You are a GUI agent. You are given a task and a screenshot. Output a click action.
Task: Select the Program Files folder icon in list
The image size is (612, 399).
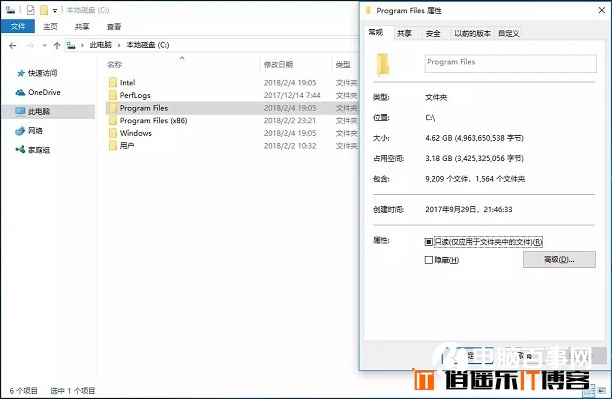tap(113, 108)
